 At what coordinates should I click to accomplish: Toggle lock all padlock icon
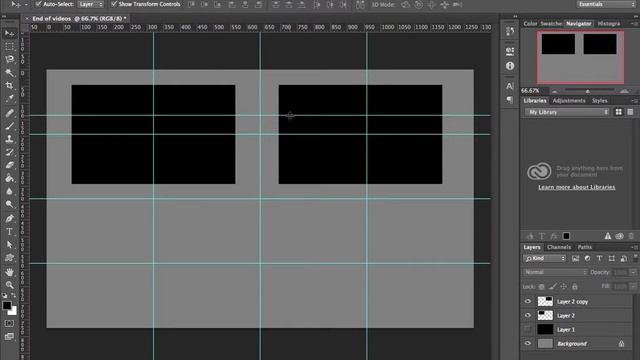[575, 287]
